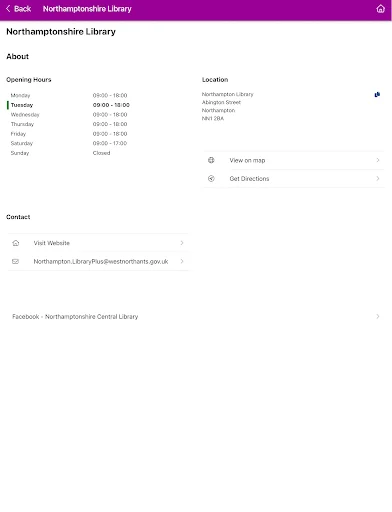This screenshot has width=392, height=512.
Task: Click the Location heading
Action: (x=215, y=80)
